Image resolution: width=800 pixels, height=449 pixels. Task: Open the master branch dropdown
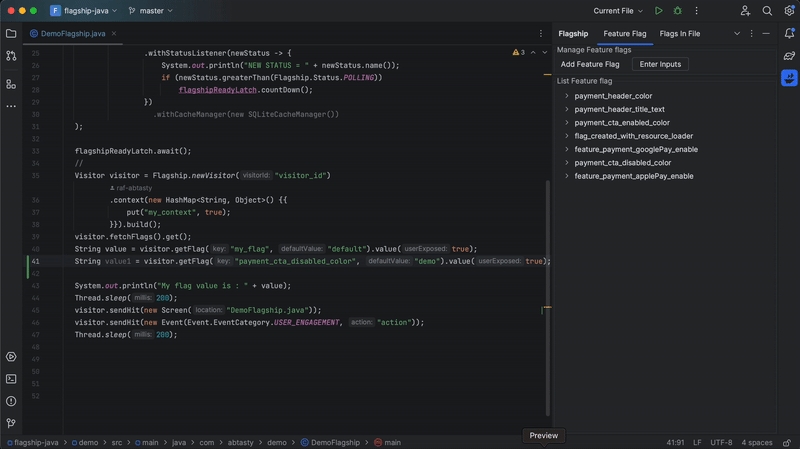[x=151, y=11]
